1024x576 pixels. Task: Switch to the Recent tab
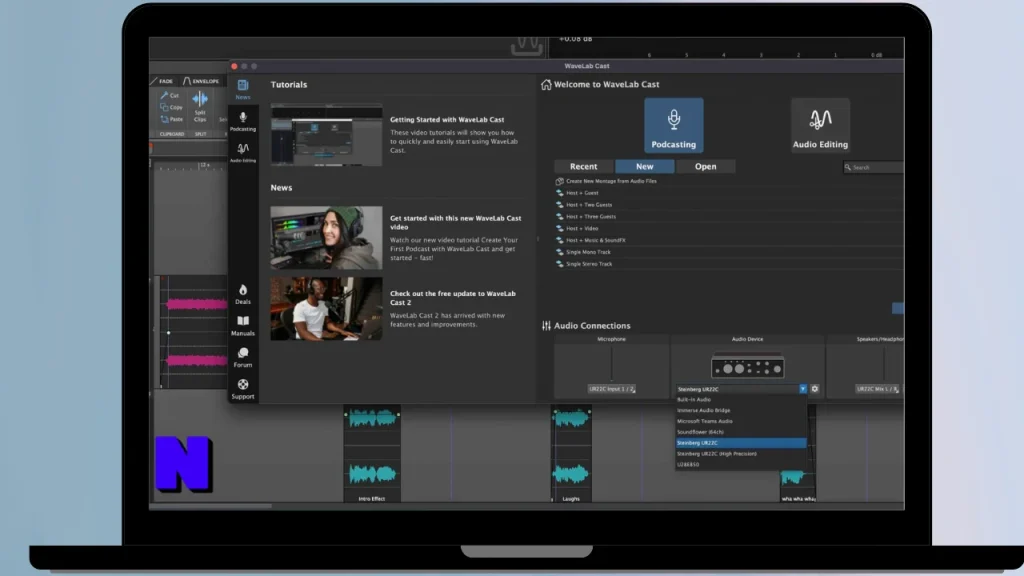point(583,167)
